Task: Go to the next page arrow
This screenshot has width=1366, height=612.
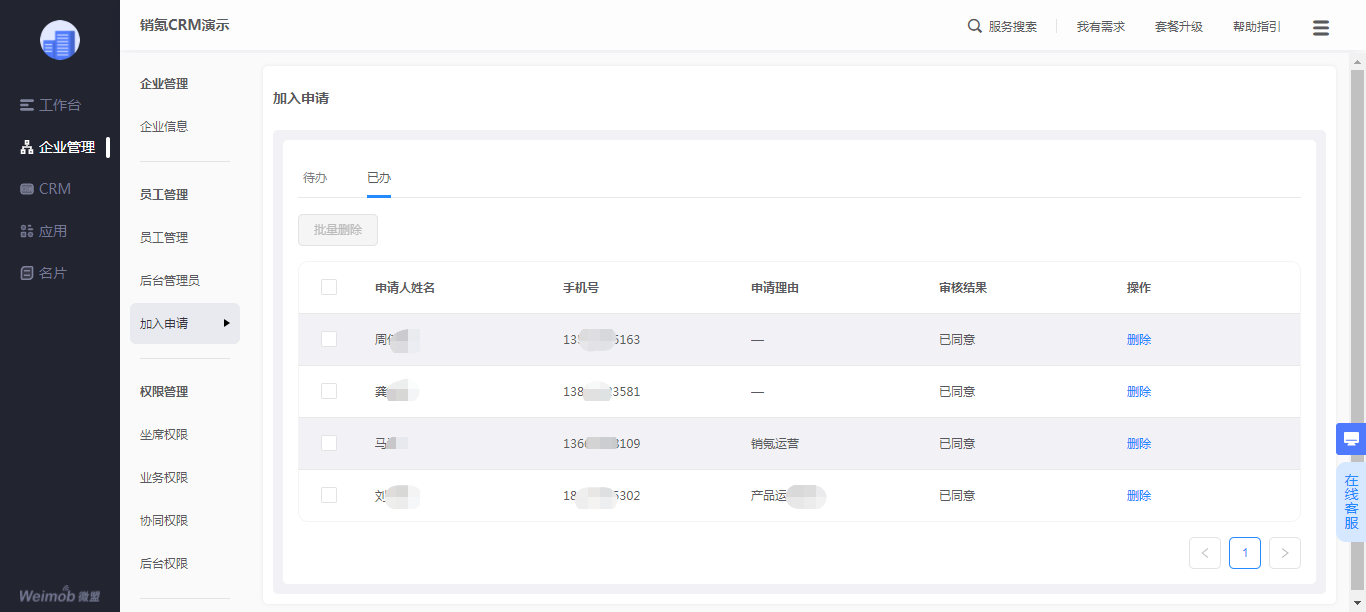Action: coord(1285,553)
